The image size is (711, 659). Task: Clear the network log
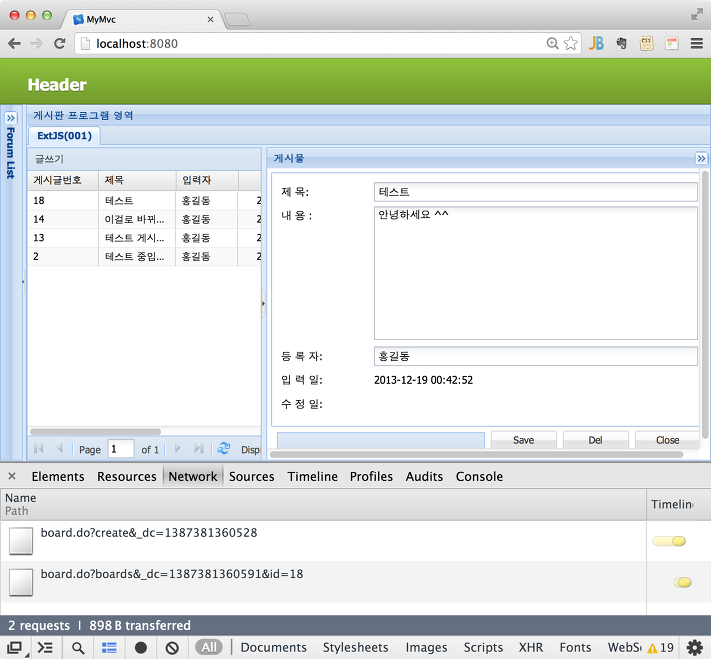coord(172,648)
